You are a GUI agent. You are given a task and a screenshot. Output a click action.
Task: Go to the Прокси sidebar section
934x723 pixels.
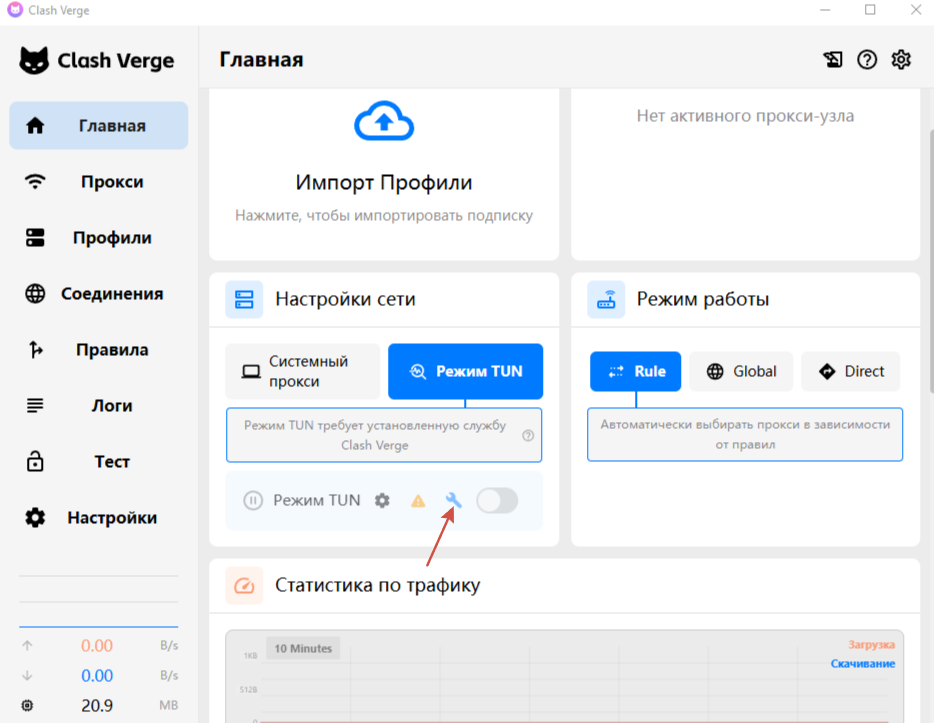tap(98, 182)
